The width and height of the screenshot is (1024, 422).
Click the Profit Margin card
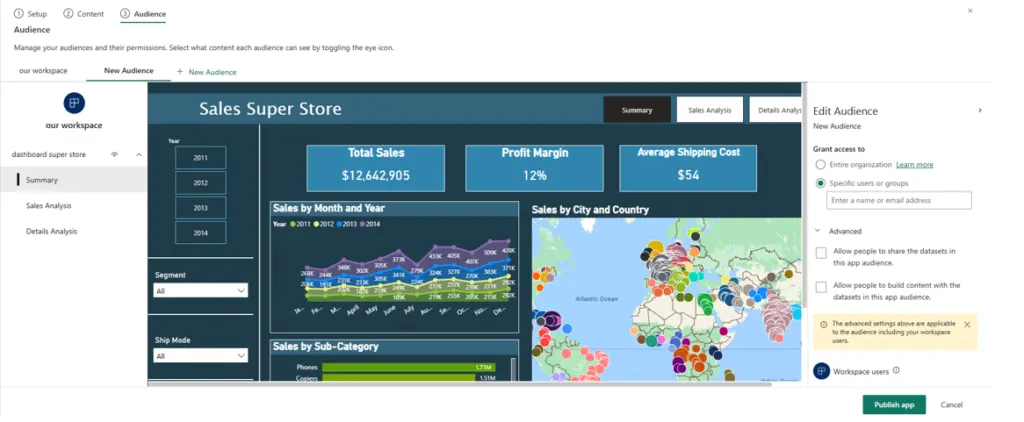click(534, 168)
